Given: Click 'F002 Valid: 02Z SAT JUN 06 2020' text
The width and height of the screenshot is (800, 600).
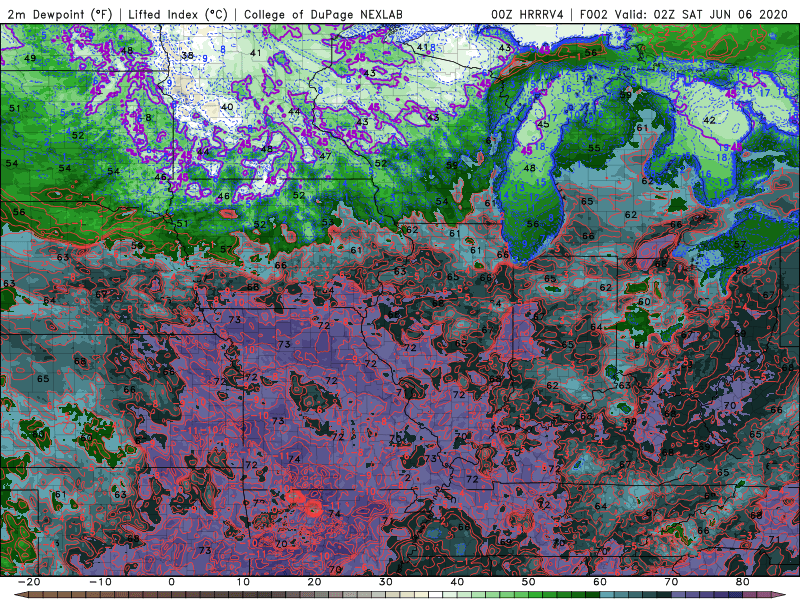Looking at the screenshot, I should tap(684, 14).
